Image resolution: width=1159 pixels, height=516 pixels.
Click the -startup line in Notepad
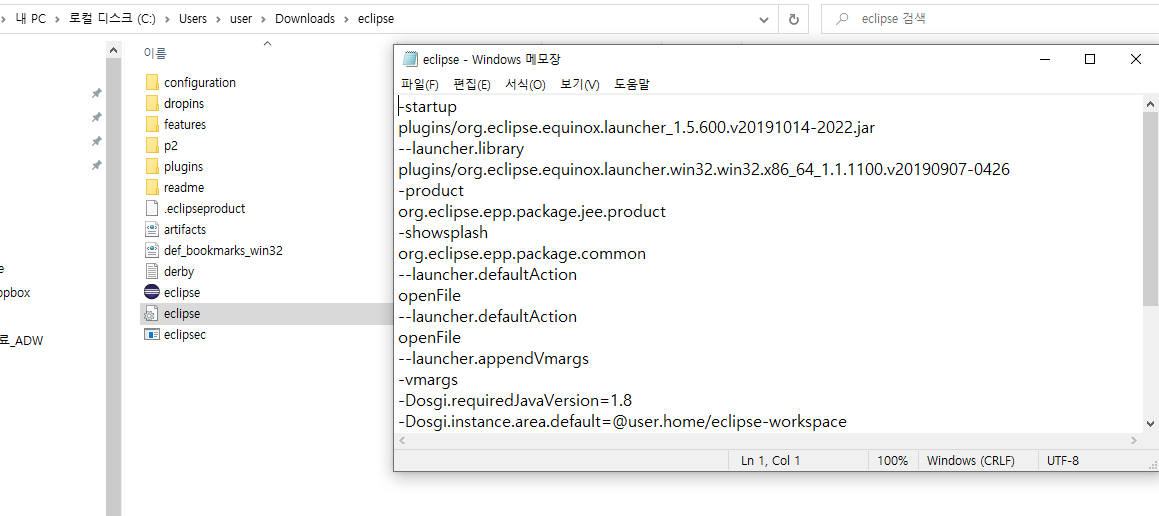point(427,106)
